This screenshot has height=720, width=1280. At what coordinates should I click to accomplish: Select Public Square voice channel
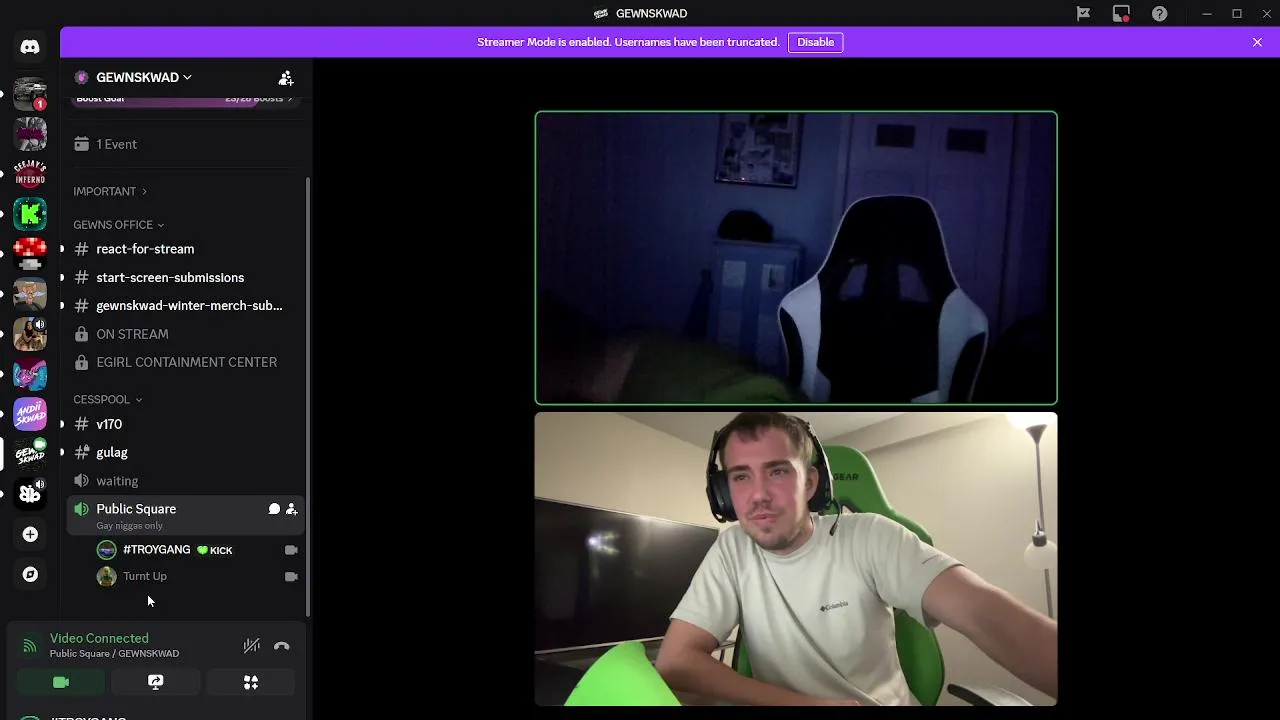point(186,515)
